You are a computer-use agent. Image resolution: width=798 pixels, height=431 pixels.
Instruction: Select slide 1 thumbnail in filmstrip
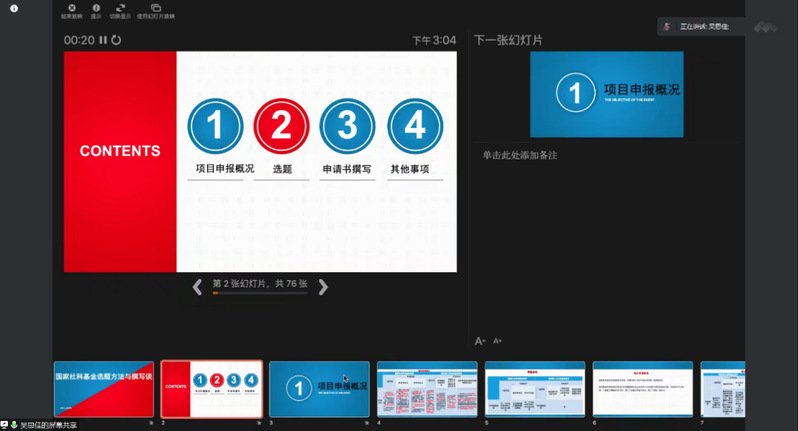tap(104, 389)
